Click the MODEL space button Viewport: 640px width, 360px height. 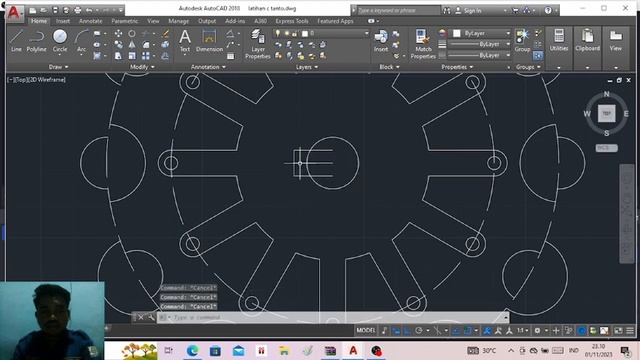[x=366, y=331]
